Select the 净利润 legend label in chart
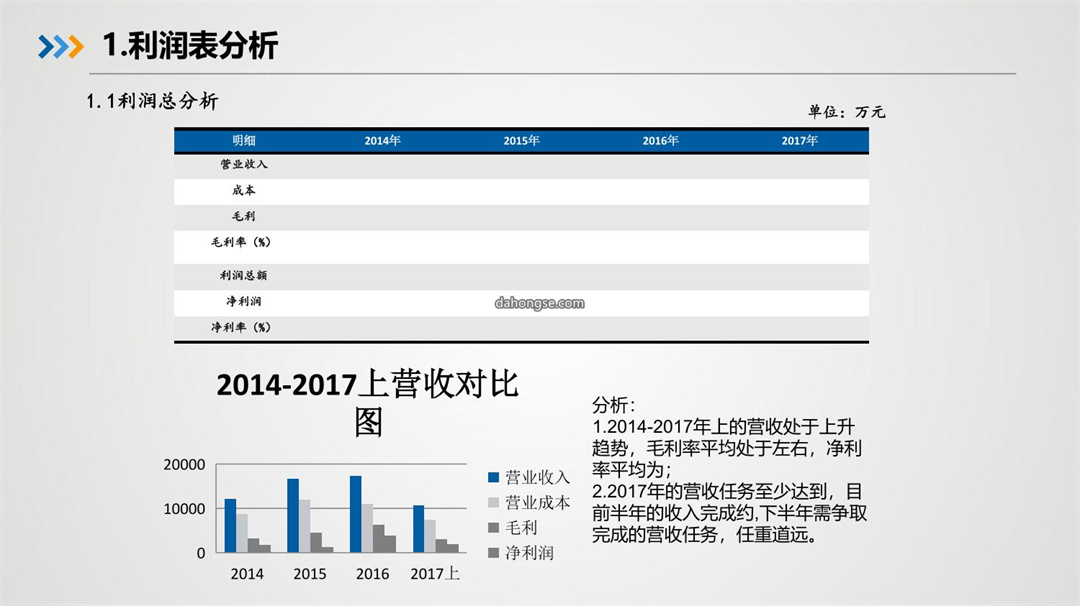1080x606 pixels. (530, 552)
